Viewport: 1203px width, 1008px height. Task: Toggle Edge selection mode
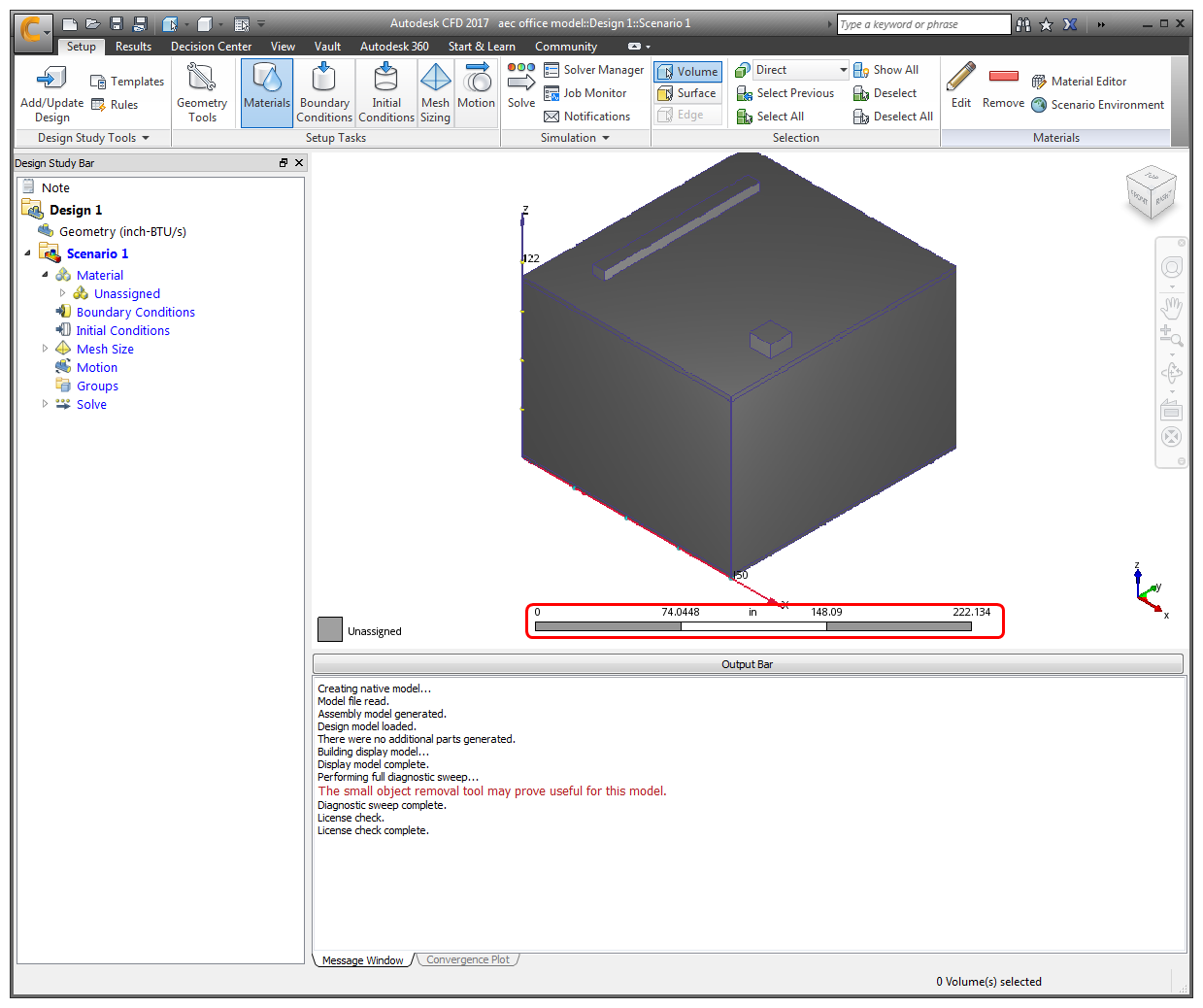click(688, 115)
